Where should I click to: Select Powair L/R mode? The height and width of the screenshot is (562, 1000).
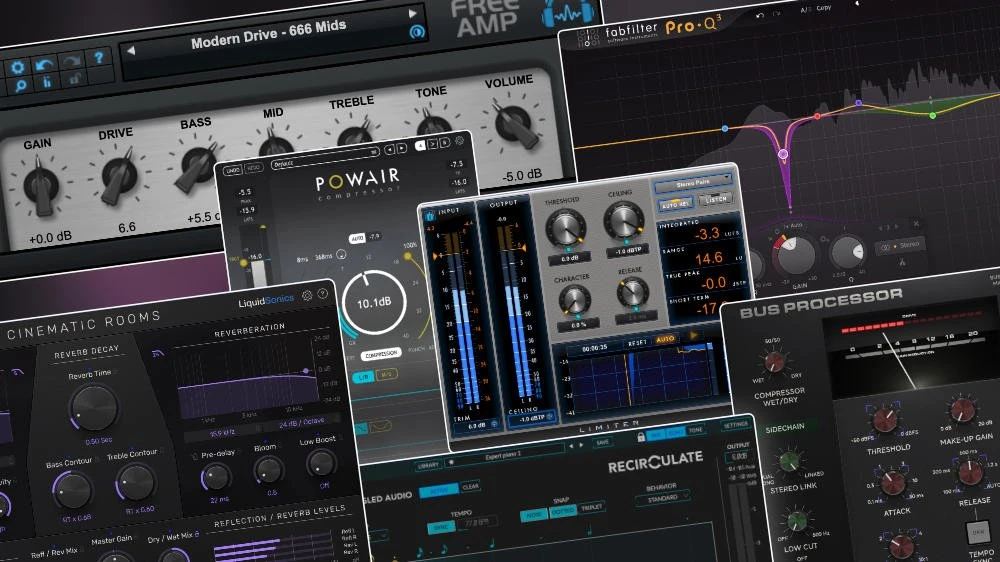coord(364,377)
